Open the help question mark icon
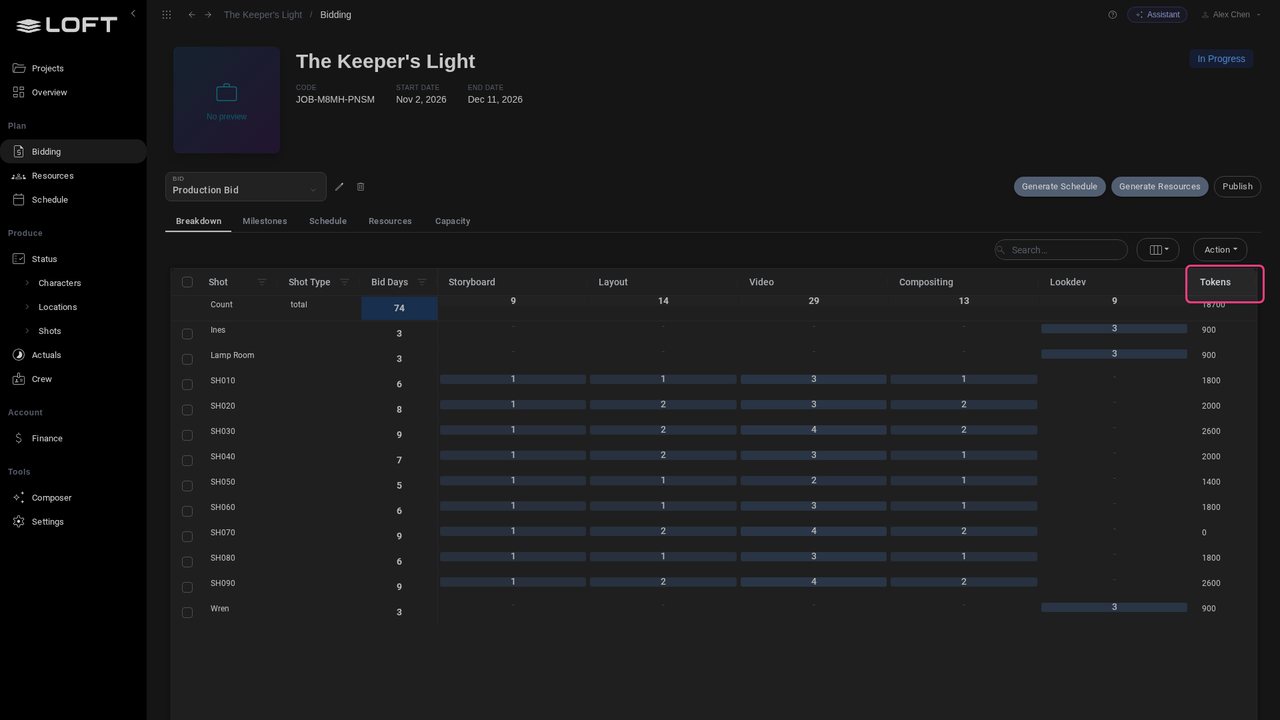 (1112, 15)
